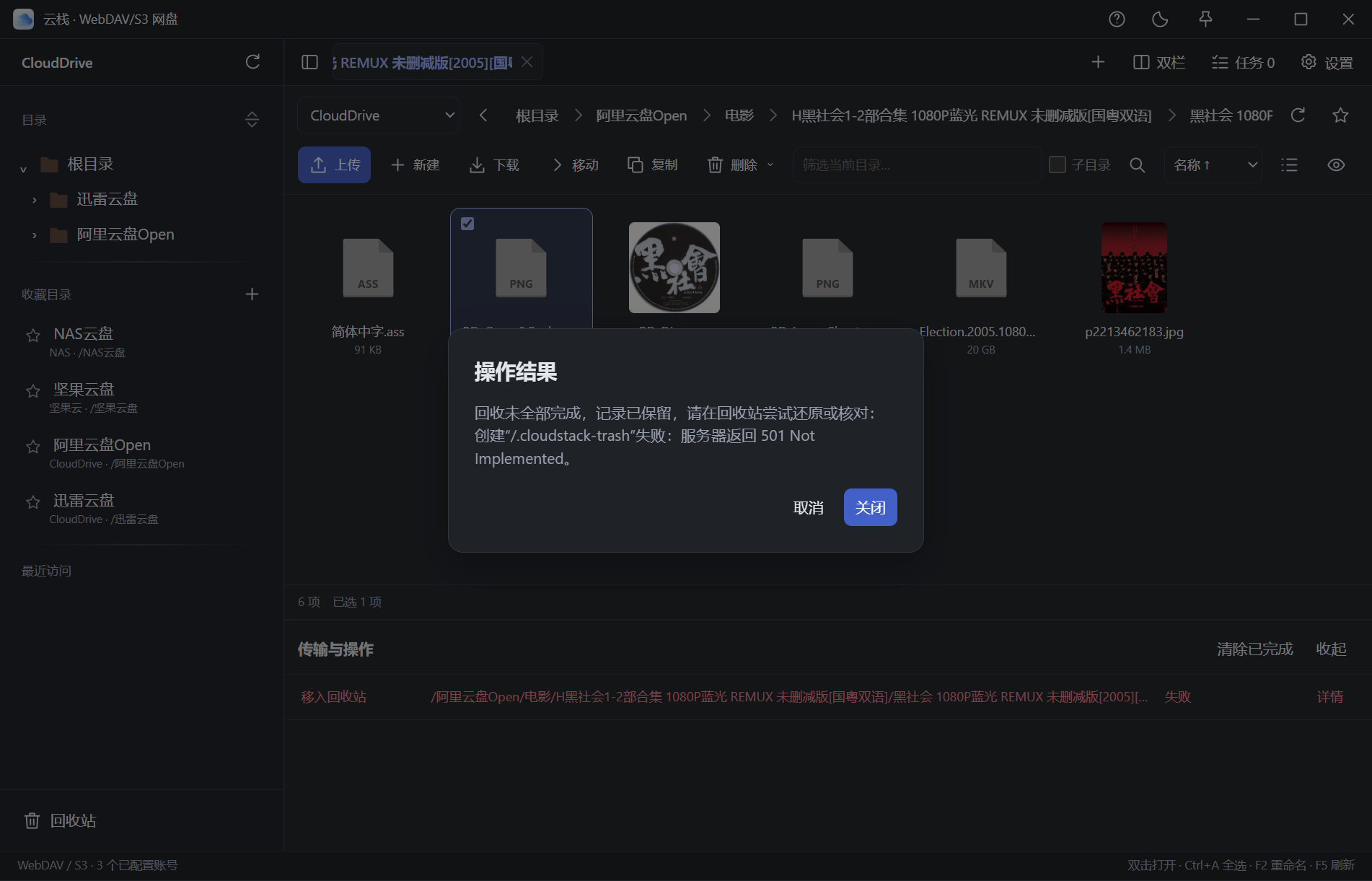Click the 上传 upload button

334,165
